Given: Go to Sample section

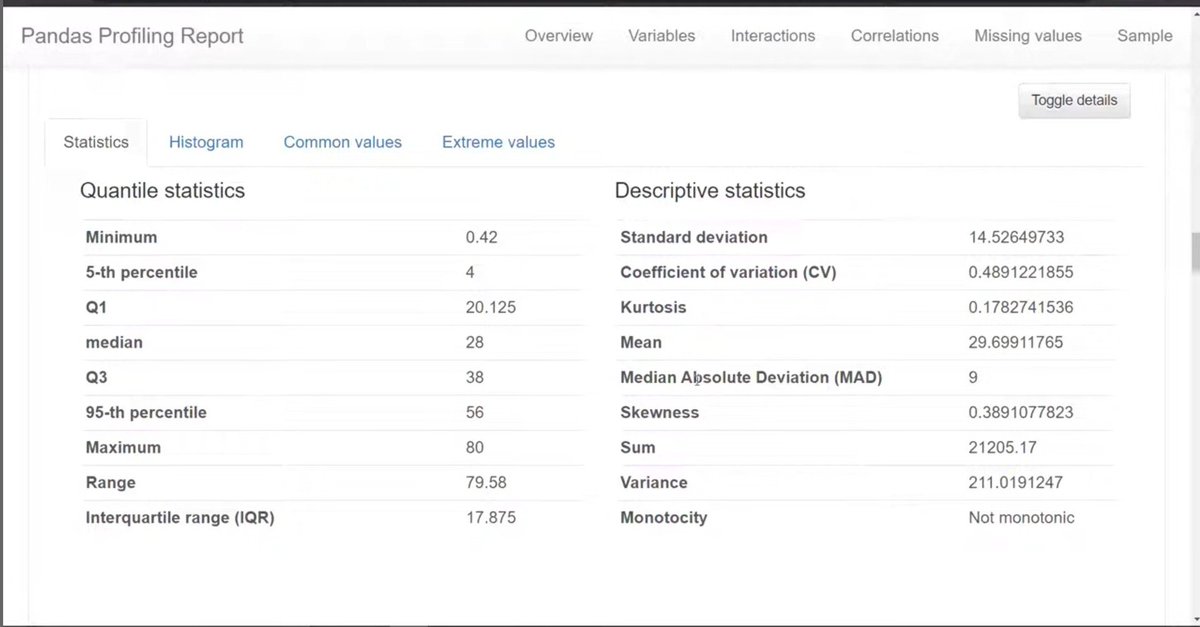Looking at the screenshot, I should tap(1144, 36).
